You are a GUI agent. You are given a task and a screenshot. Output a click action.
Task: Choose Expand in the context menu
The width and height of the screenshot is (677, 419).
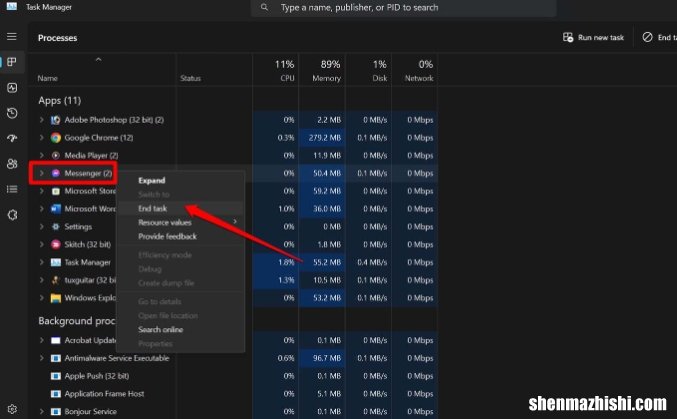point(152,181)
